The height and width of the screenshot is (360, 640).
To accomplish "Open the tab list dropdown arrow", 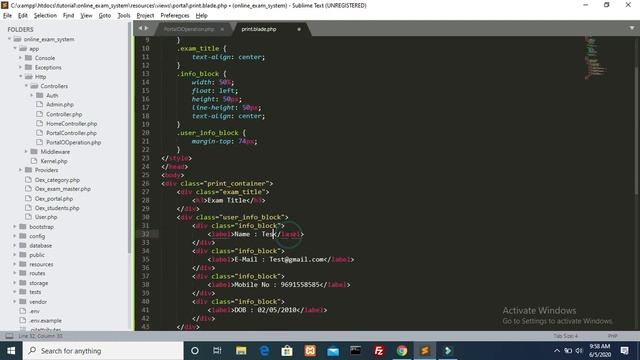I will [x=632, y=28].
